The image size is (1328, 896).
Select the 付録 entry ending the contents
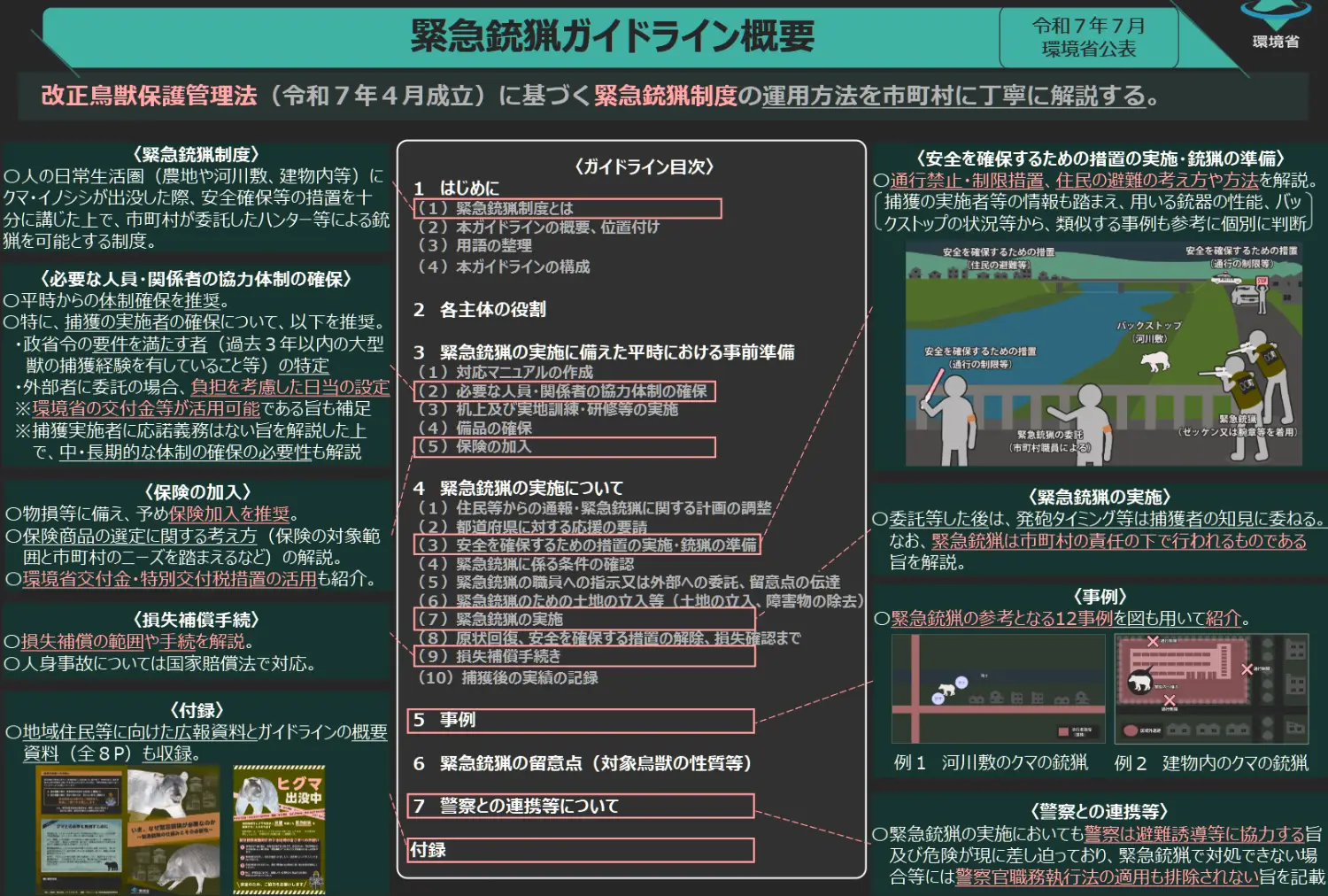pos(580,850)
